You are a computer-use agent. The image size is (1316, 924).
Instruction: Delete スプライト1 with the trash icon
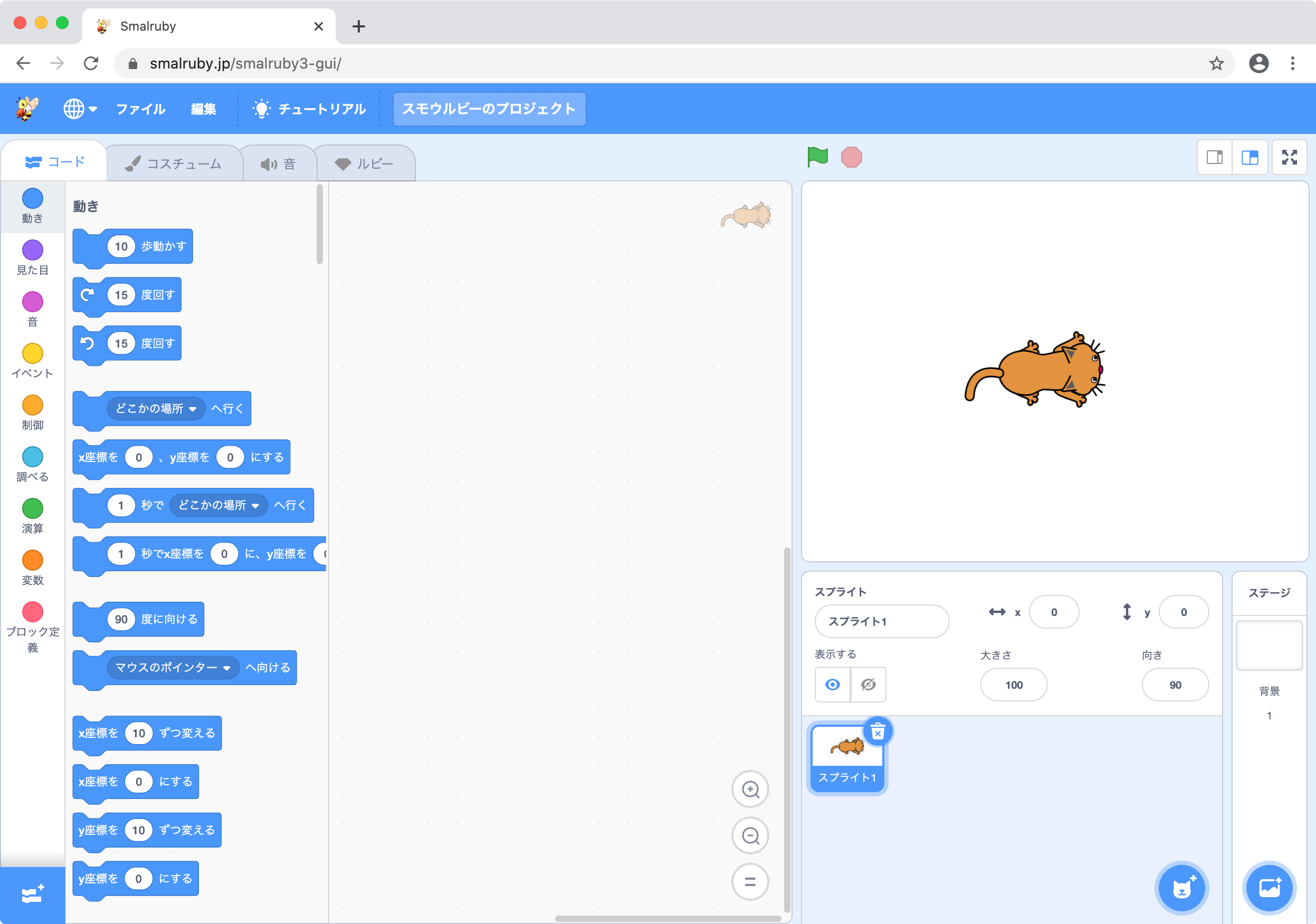coord(878,731)
